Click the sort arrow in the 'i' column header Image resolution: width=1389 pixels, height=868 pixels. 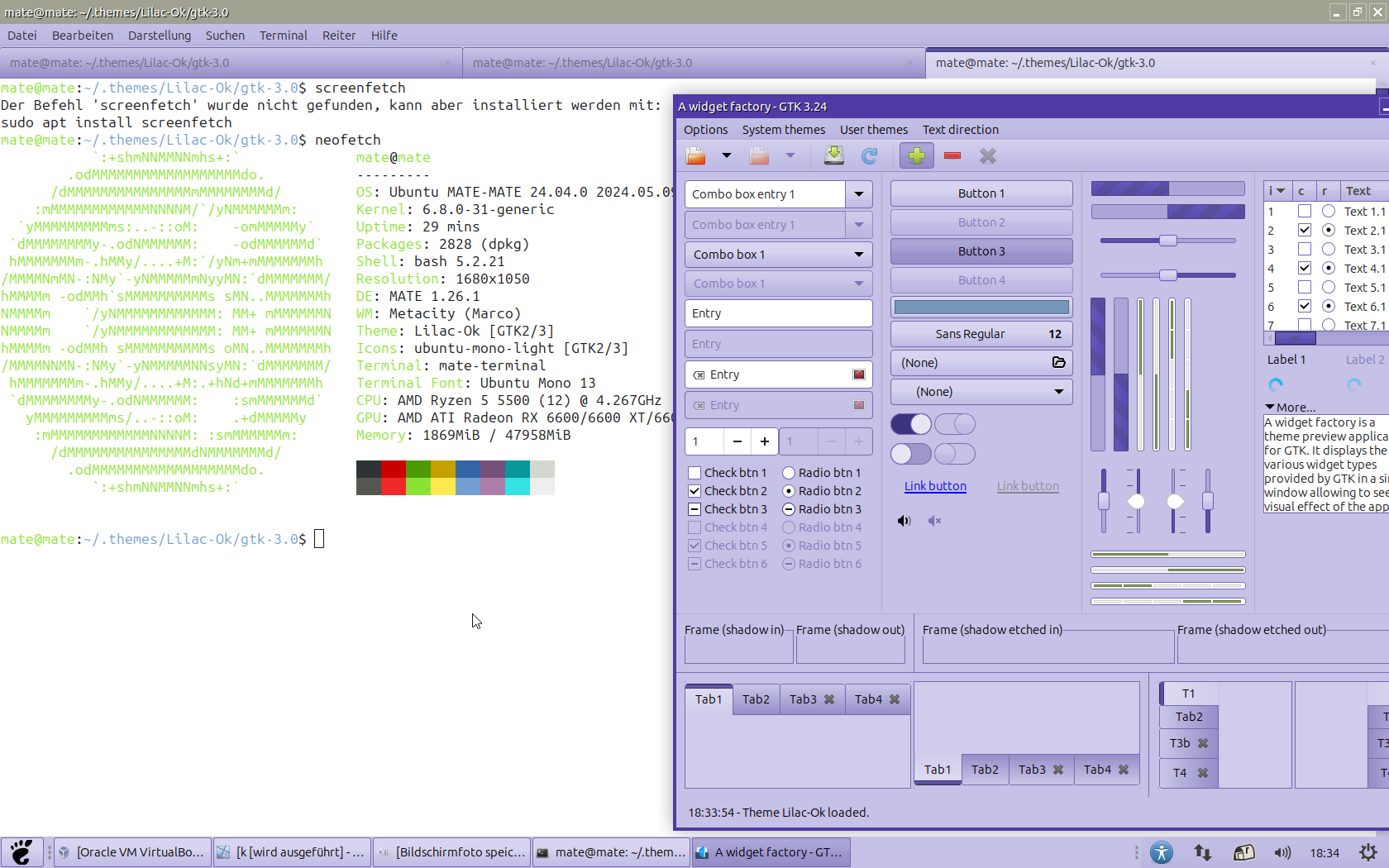coord(1281,191)
